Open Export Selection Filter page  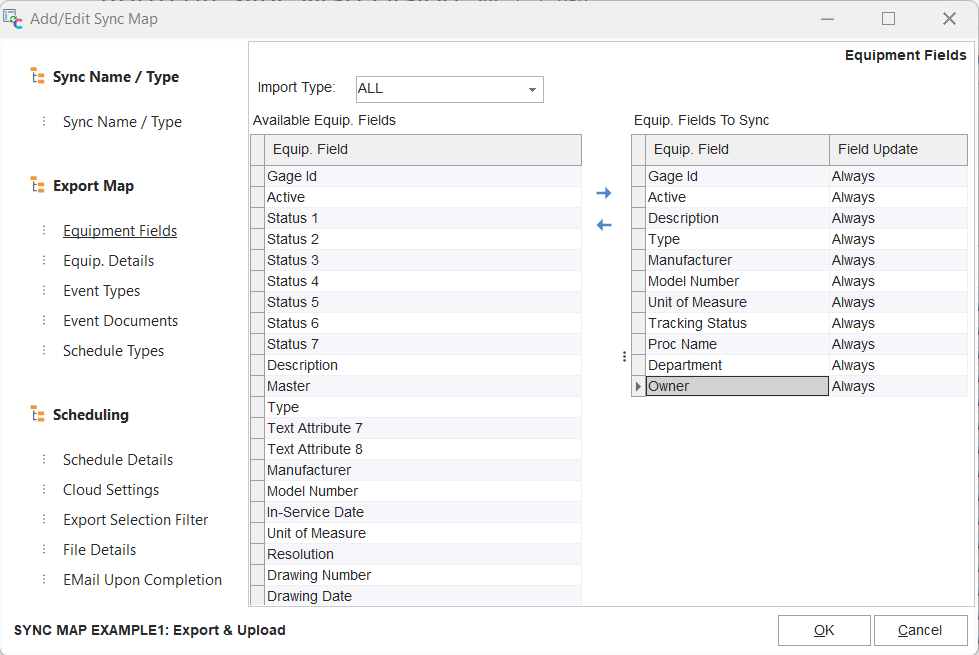coord(135,520)
